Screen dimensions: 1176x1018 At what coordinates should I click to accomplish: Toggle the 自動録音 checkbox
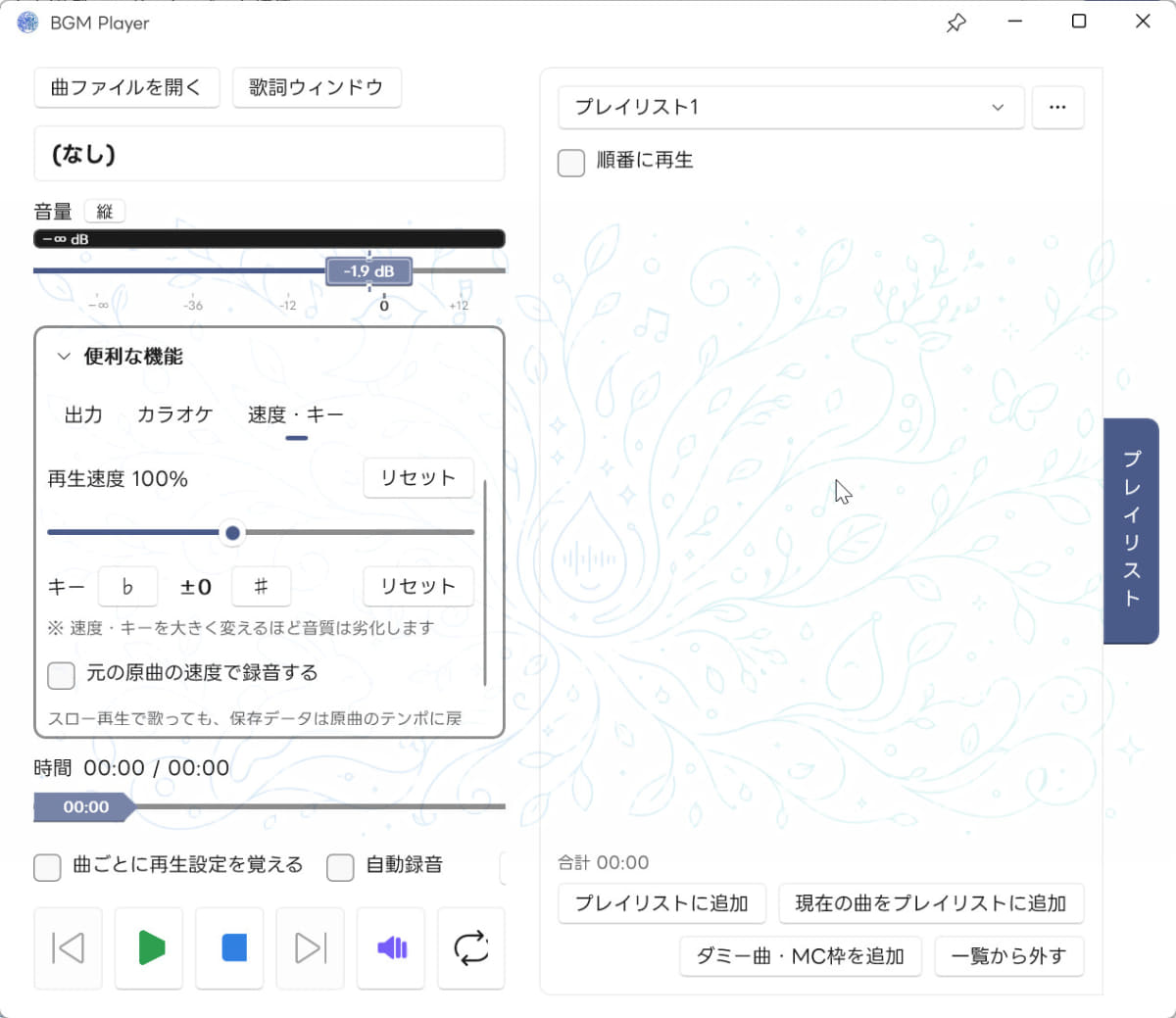click(340, 867)
